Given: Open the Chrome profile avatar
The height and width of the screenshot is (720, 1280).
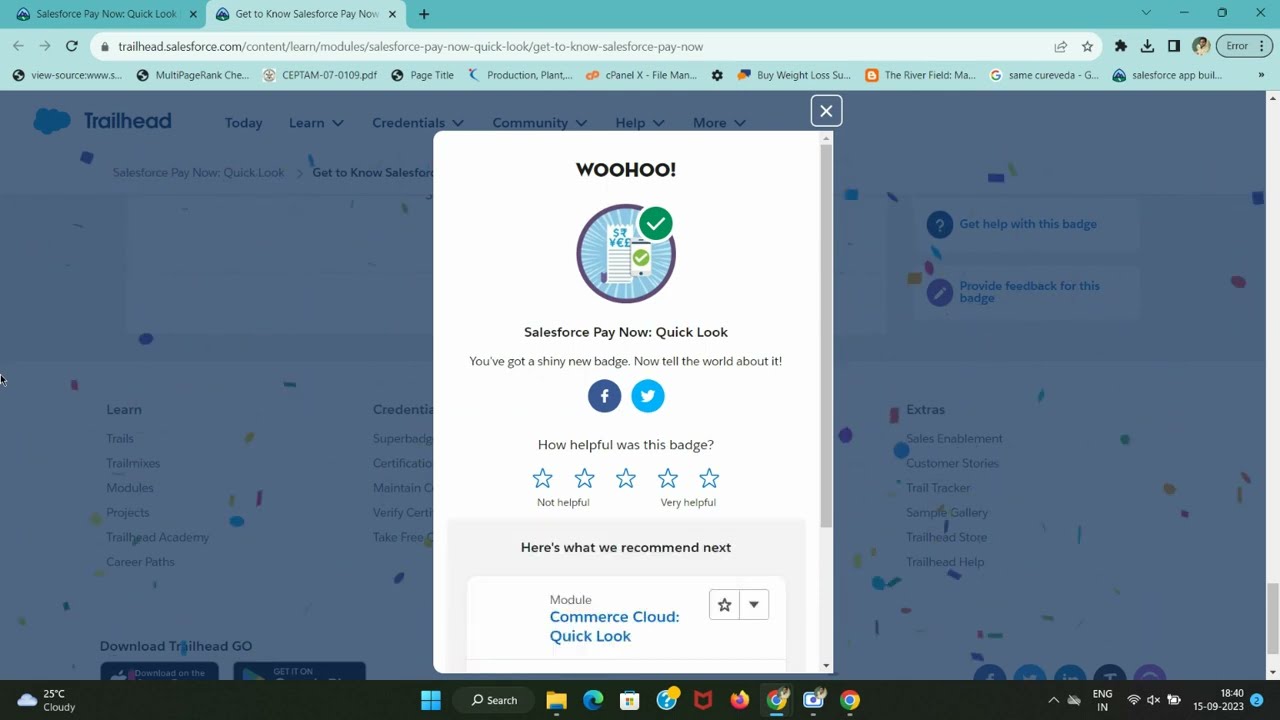Looking at the screenshot, I should pos(1201,46).
